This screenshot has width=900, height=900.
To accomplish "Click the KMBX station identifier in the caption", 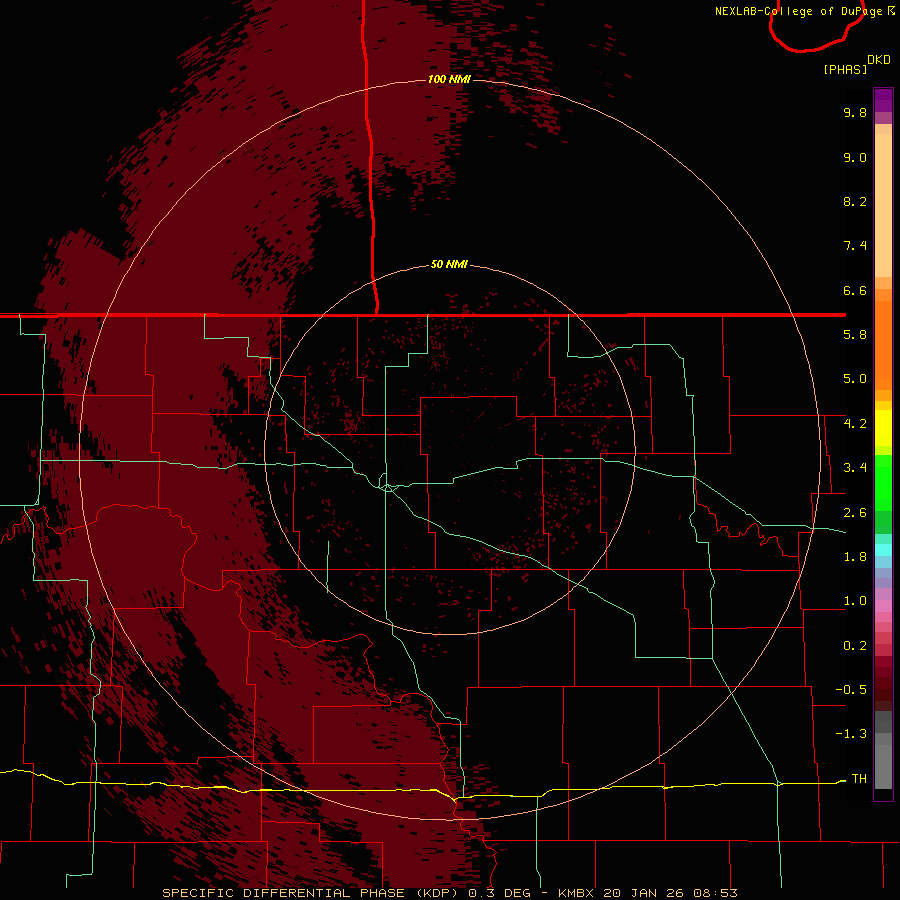I will click(576, 893).
